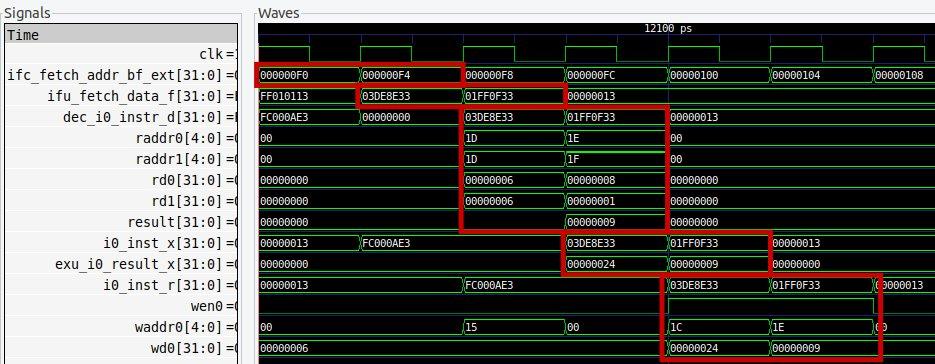This screenshot has width=935, height=364.
Task: Click 00000024 in the wd0 row
Action: 694,348
